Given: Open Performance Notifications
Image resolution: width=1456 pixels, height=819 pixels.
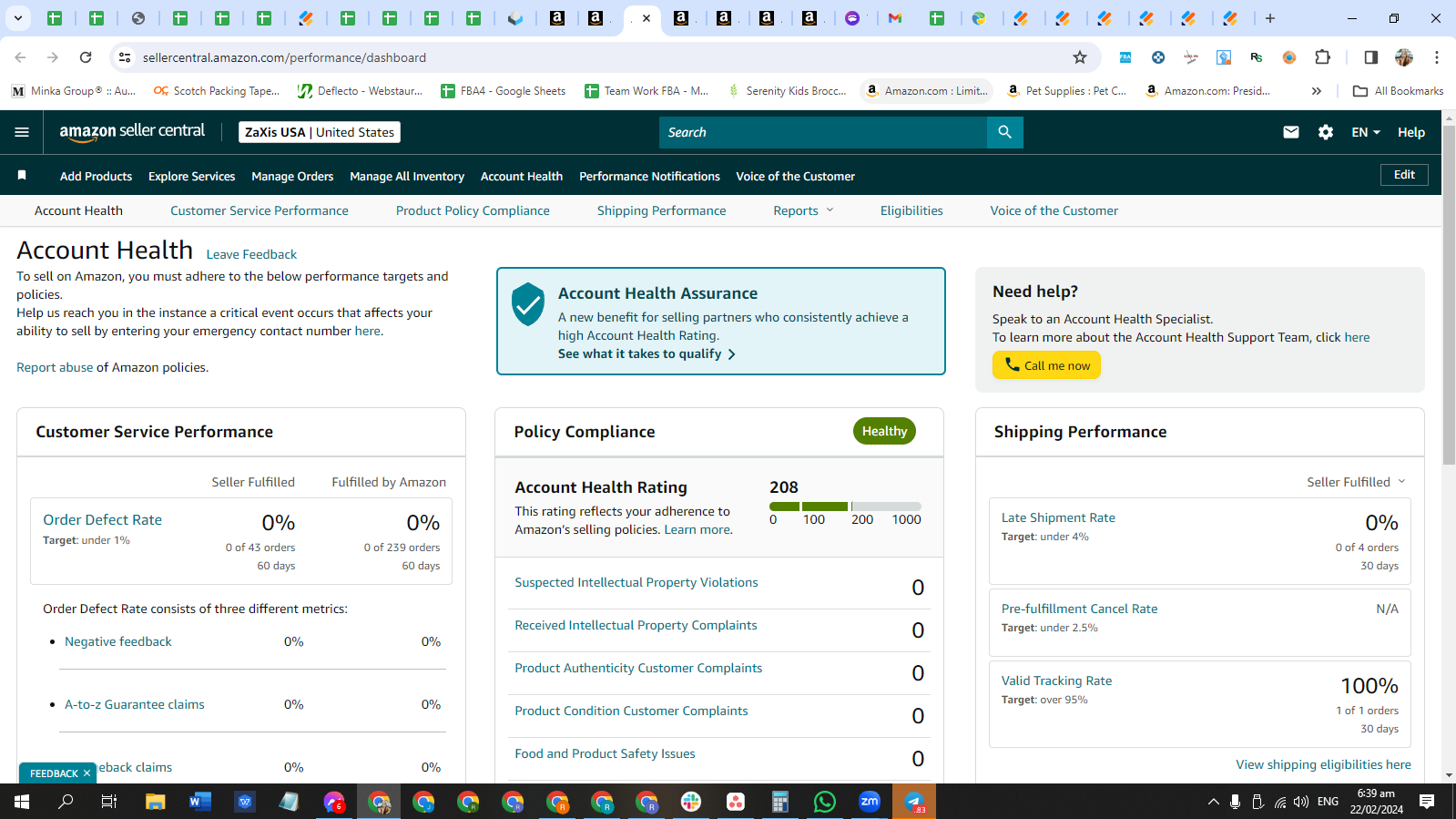Looking at the screenshot, I should tap(649, 176).
